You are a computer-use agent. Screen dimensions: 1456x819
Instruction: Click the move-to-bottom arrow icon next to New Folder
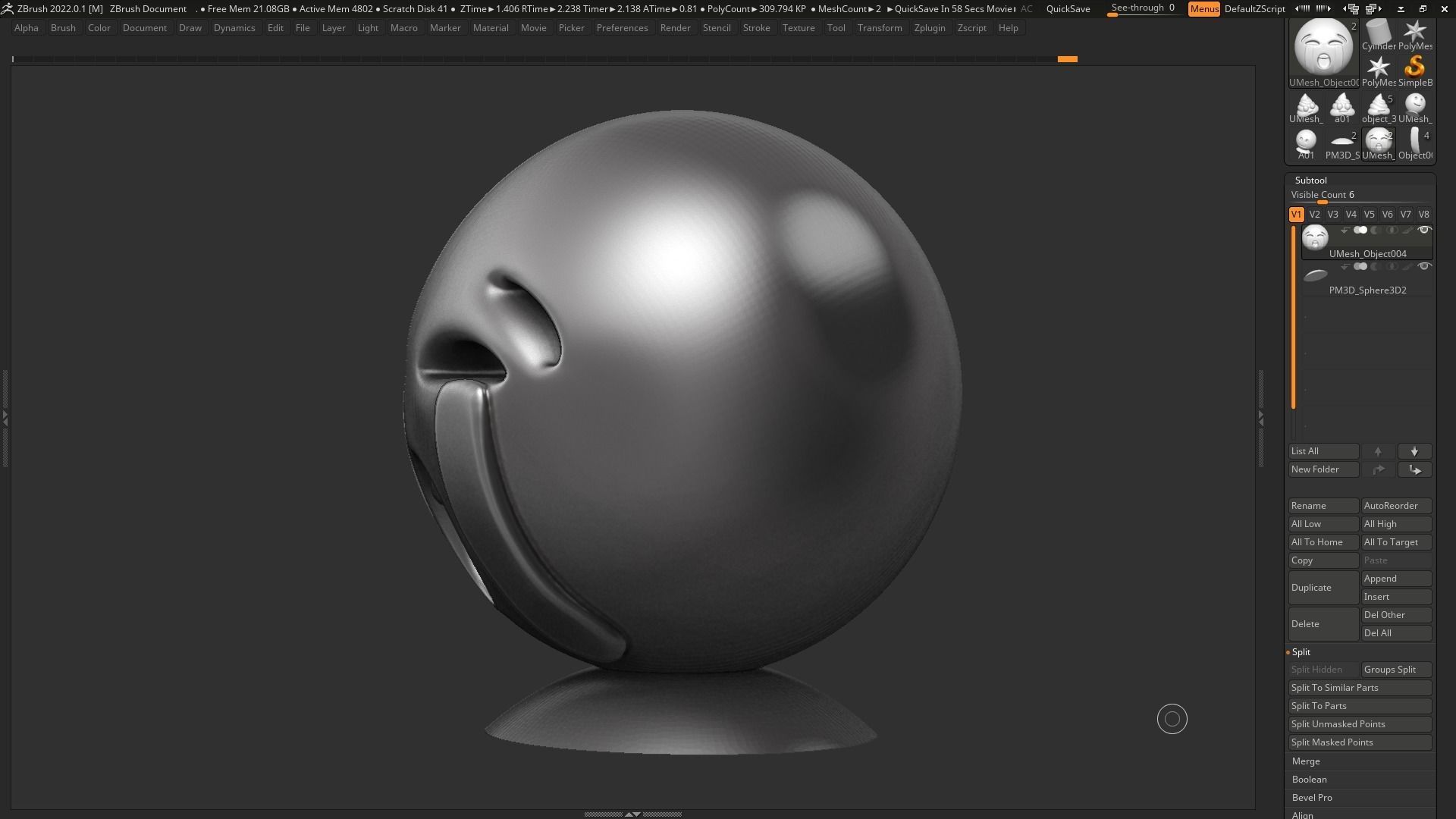[1414, 469]
